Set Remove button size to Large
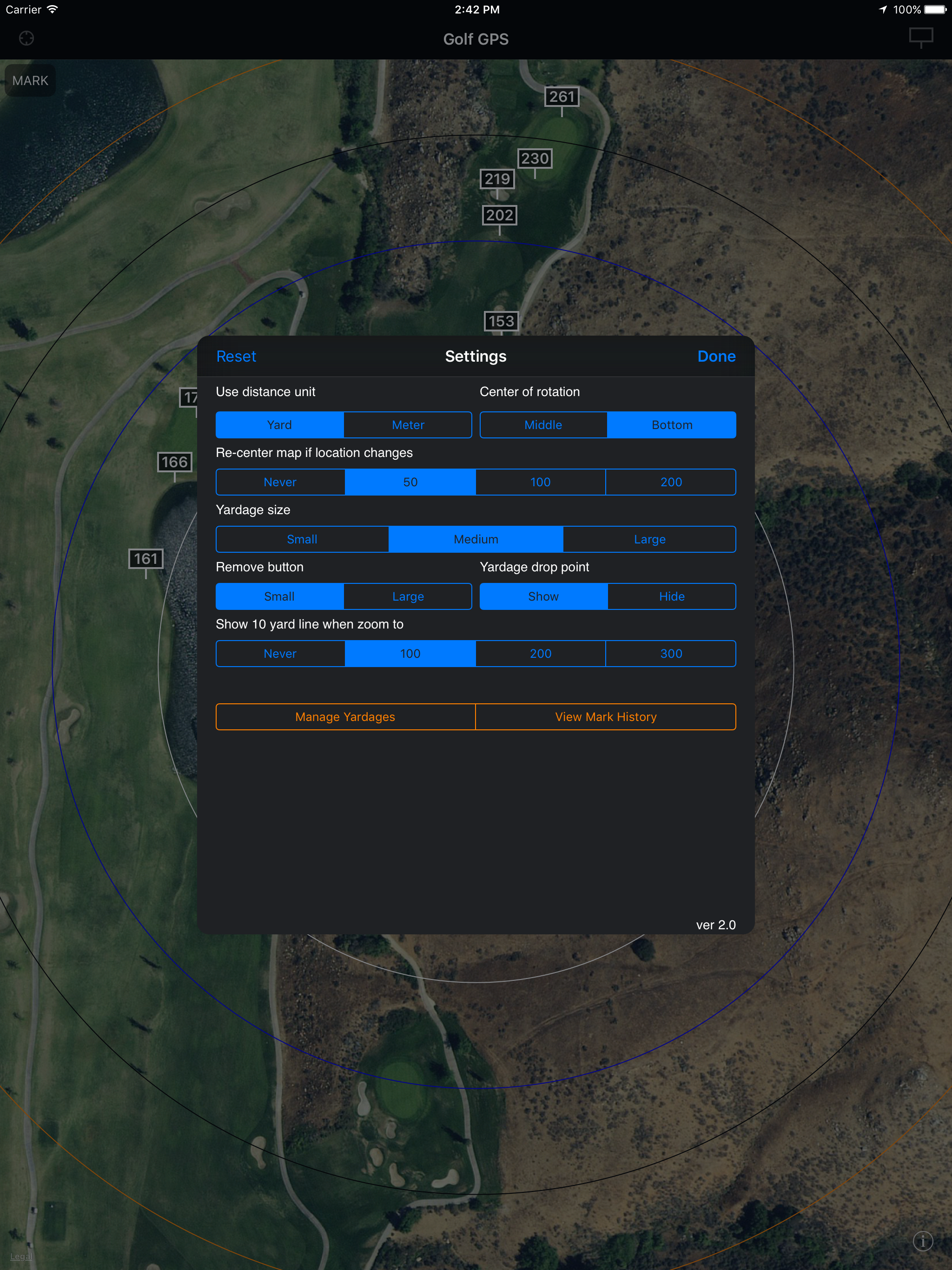The height and width of the screenshot is (1270, 952). pyautogui.click(x=408, y=596)
